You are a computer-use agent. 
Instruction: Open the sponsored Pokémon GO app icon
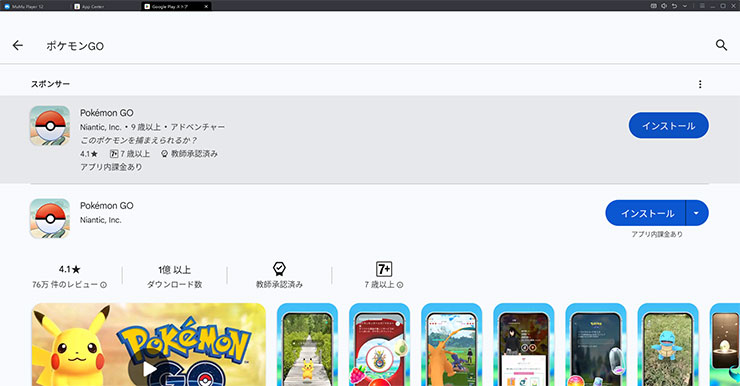point(50,126)
